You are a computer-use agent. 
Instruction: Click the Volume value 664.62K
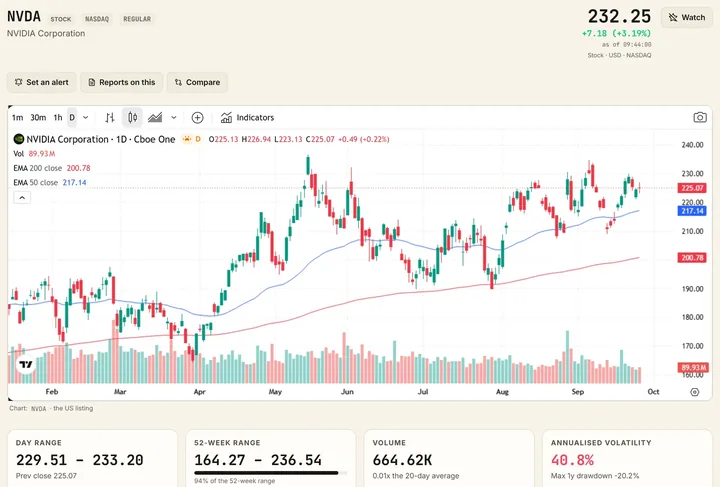coord(402,460)
